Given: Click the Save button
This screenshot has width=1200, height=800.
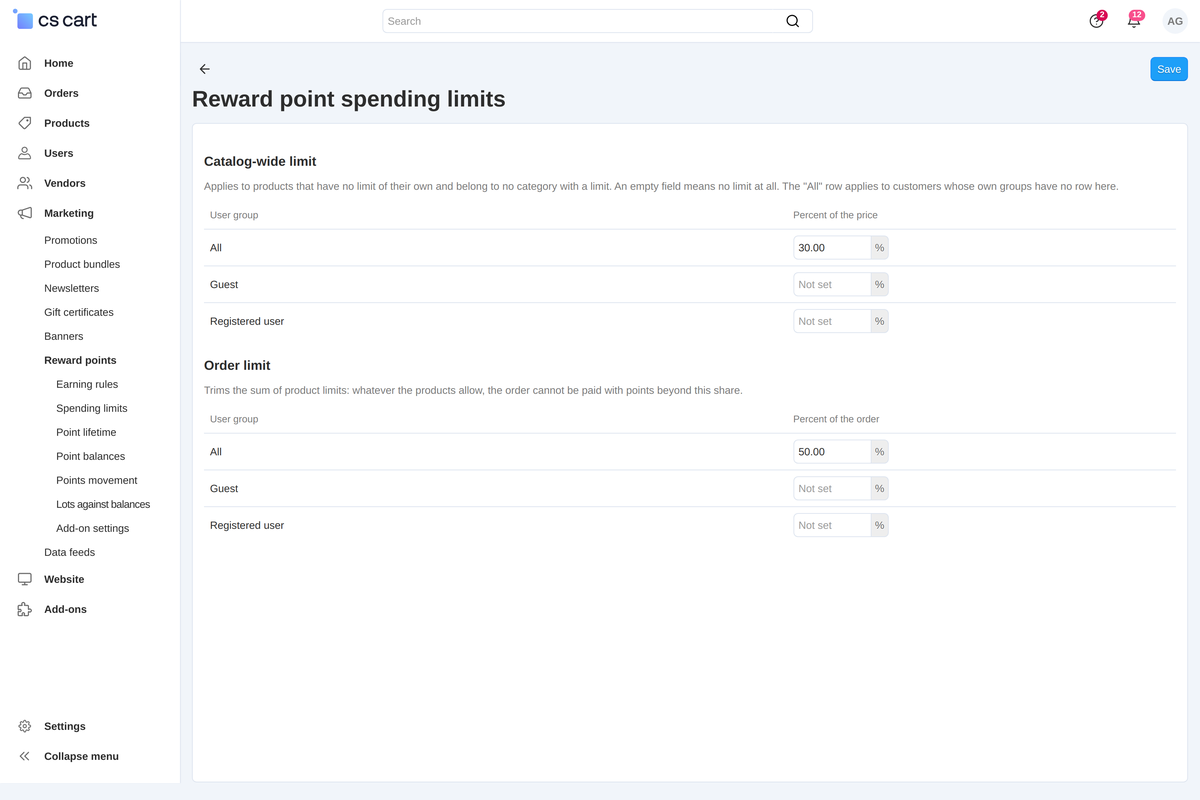Looking at the screenshot, I should click(x=1169, y=69).
